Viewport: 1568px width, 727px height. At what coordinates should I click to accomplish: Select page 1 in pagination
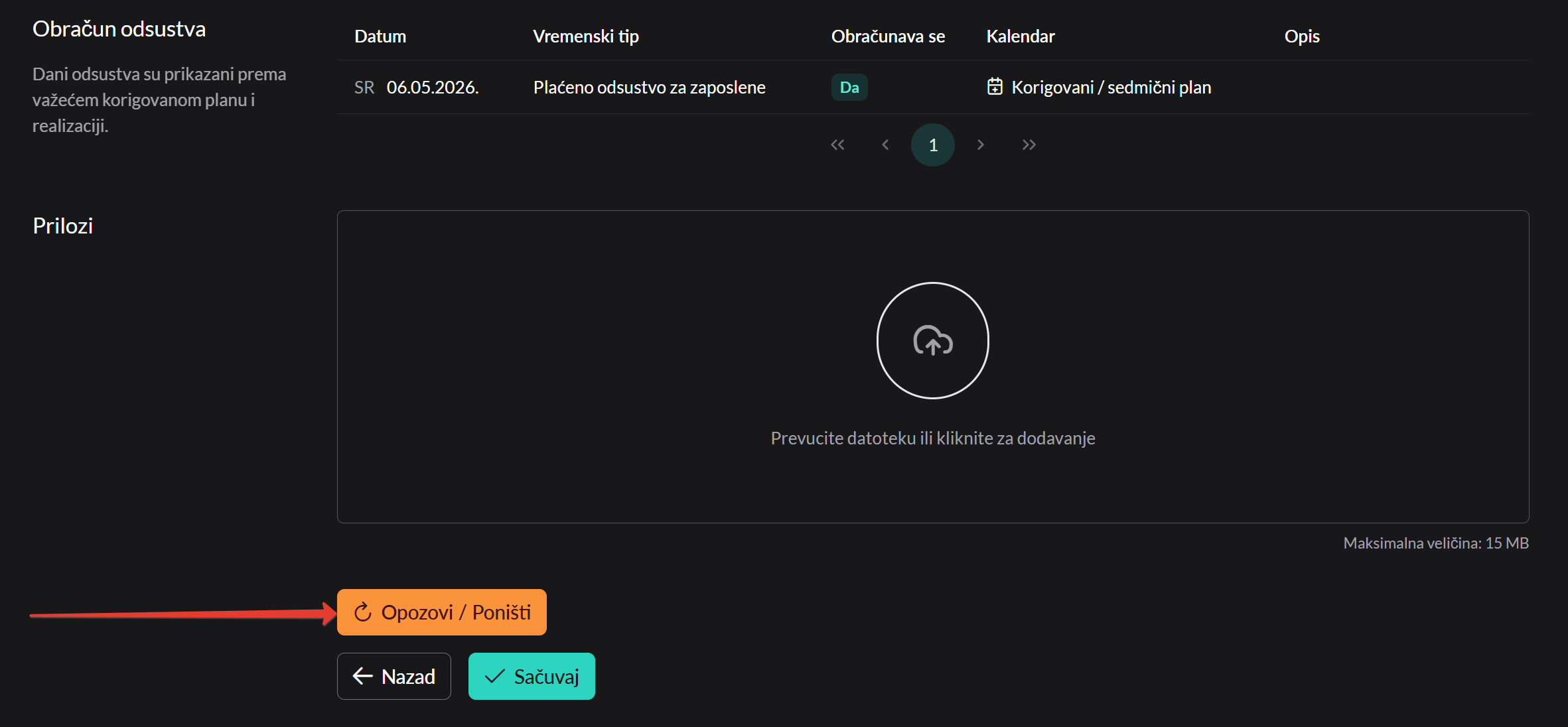pos(932,145)
